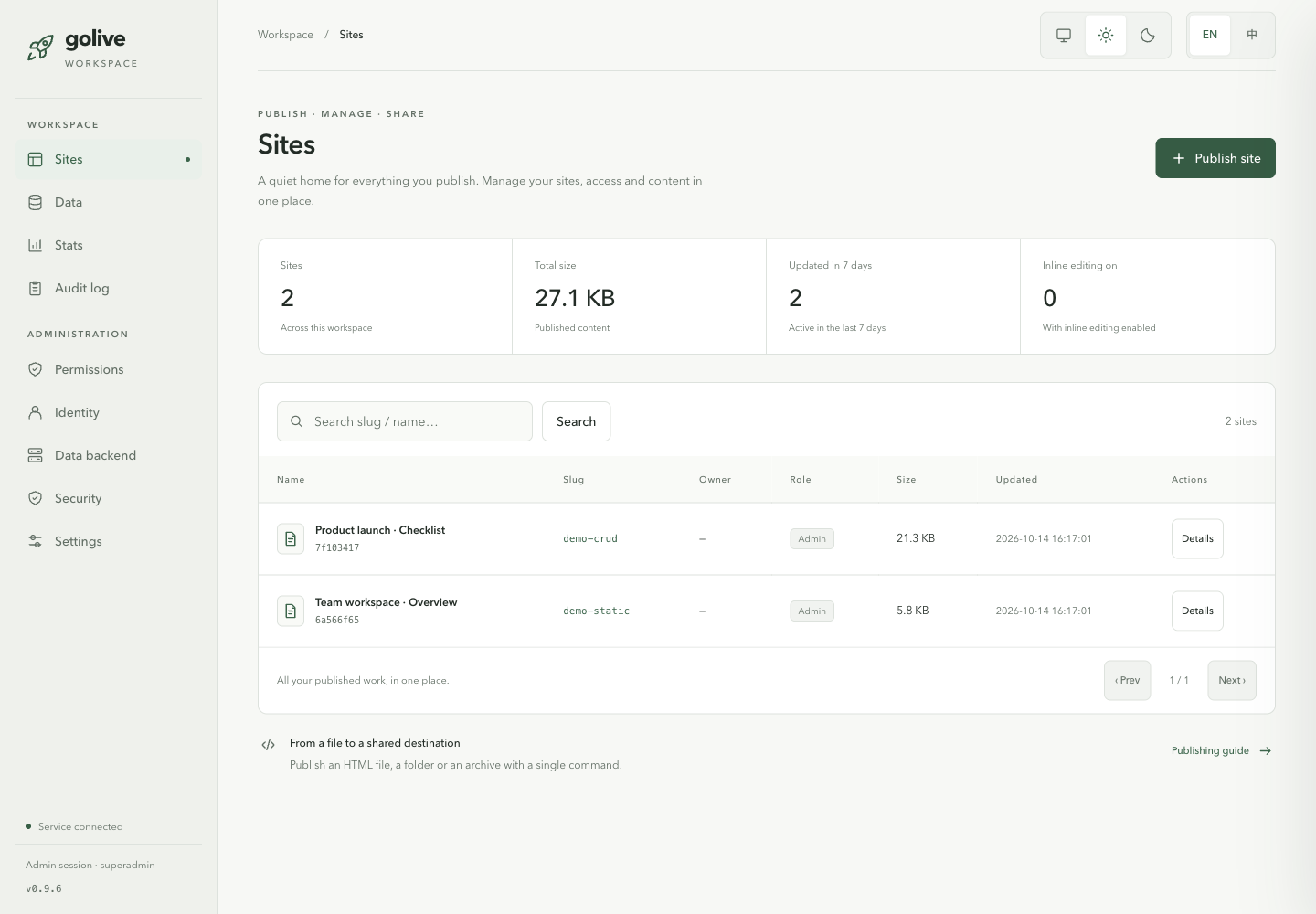1316x914 pixels.
Task: Enable dark theme with moon icon
Action: click(1148, 36)
